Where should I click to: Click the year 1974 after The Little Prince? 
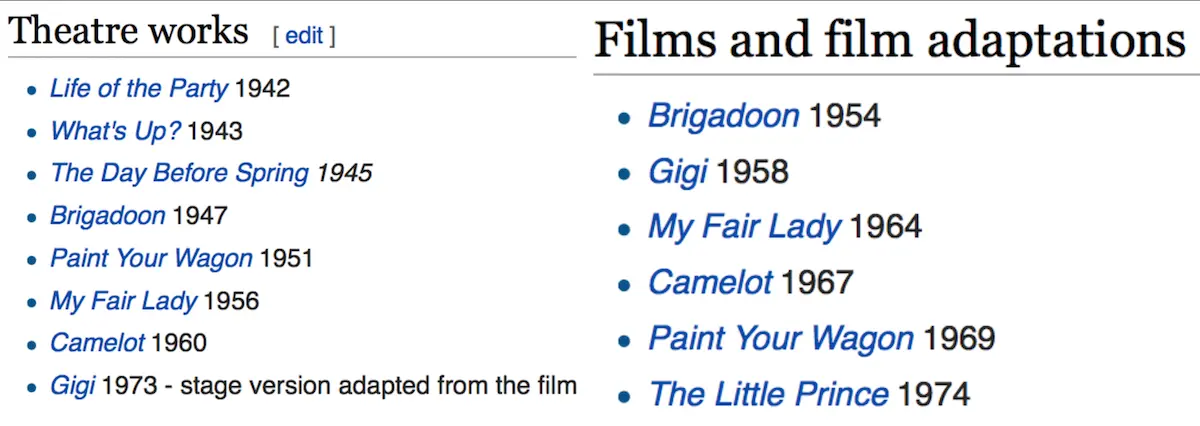[933, 394]
